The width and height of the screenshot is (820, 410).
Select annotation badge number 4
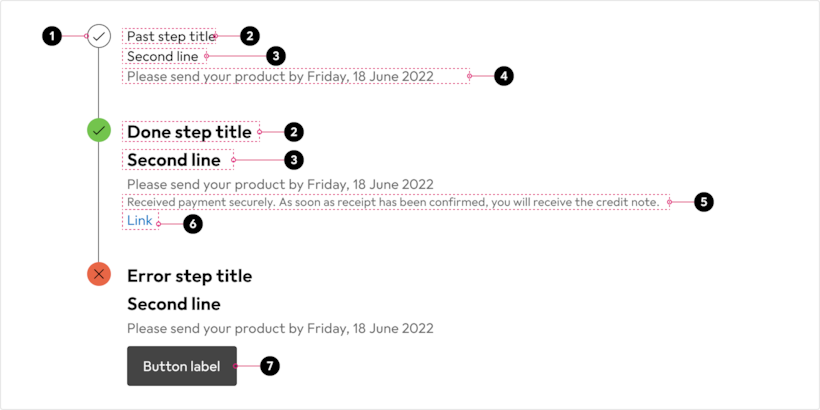point(503,76)
